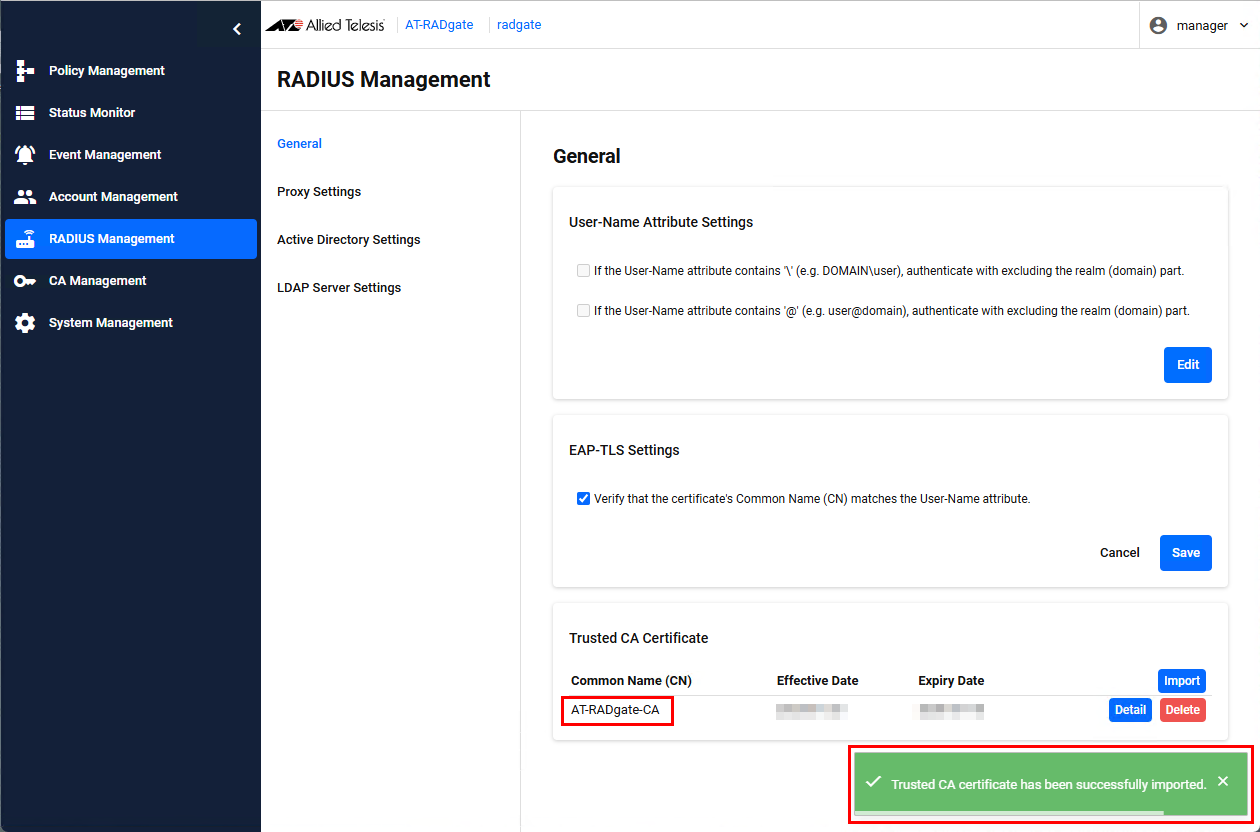Click the Event Management bell icon
Viewport: 1260px width, 832px height.
(x=25, y=155)
